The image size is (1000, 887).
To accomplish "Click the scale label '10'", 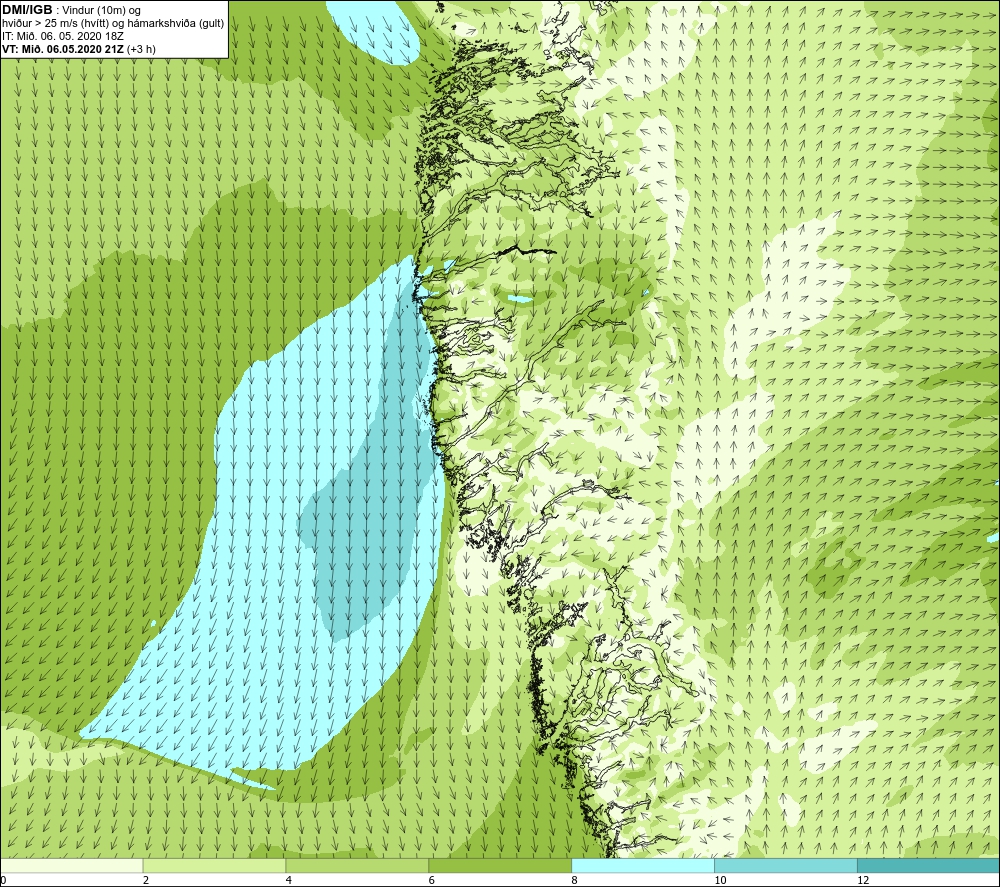I will (720, 880).
